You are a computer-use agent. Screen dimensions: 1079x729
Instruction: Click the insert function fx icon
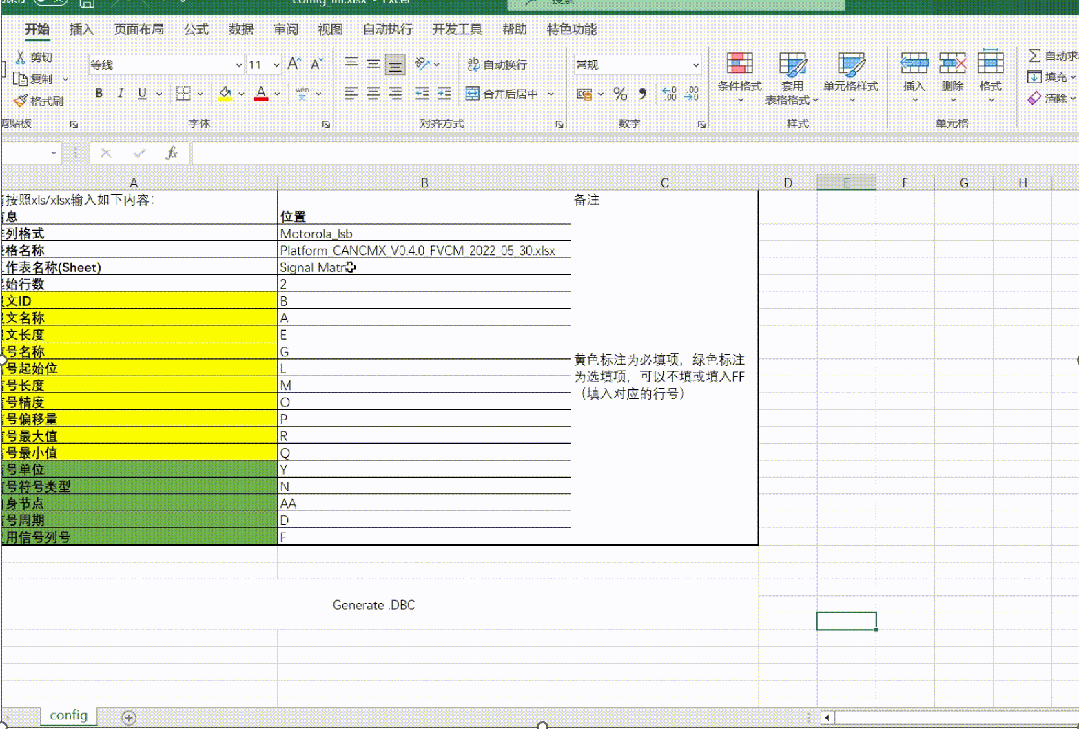tap(171, 153)
